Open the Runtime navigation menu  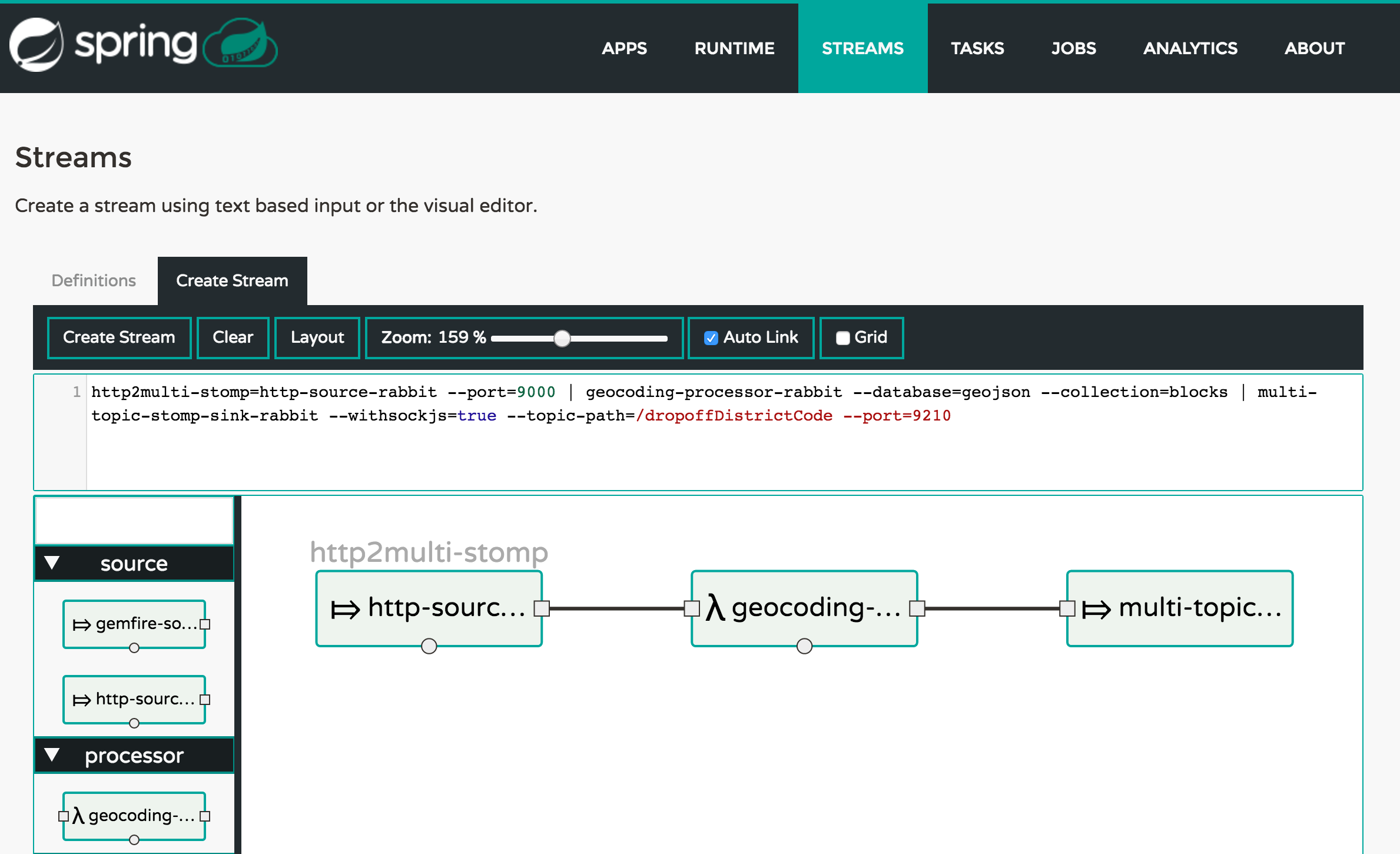(x=734, y=47)
